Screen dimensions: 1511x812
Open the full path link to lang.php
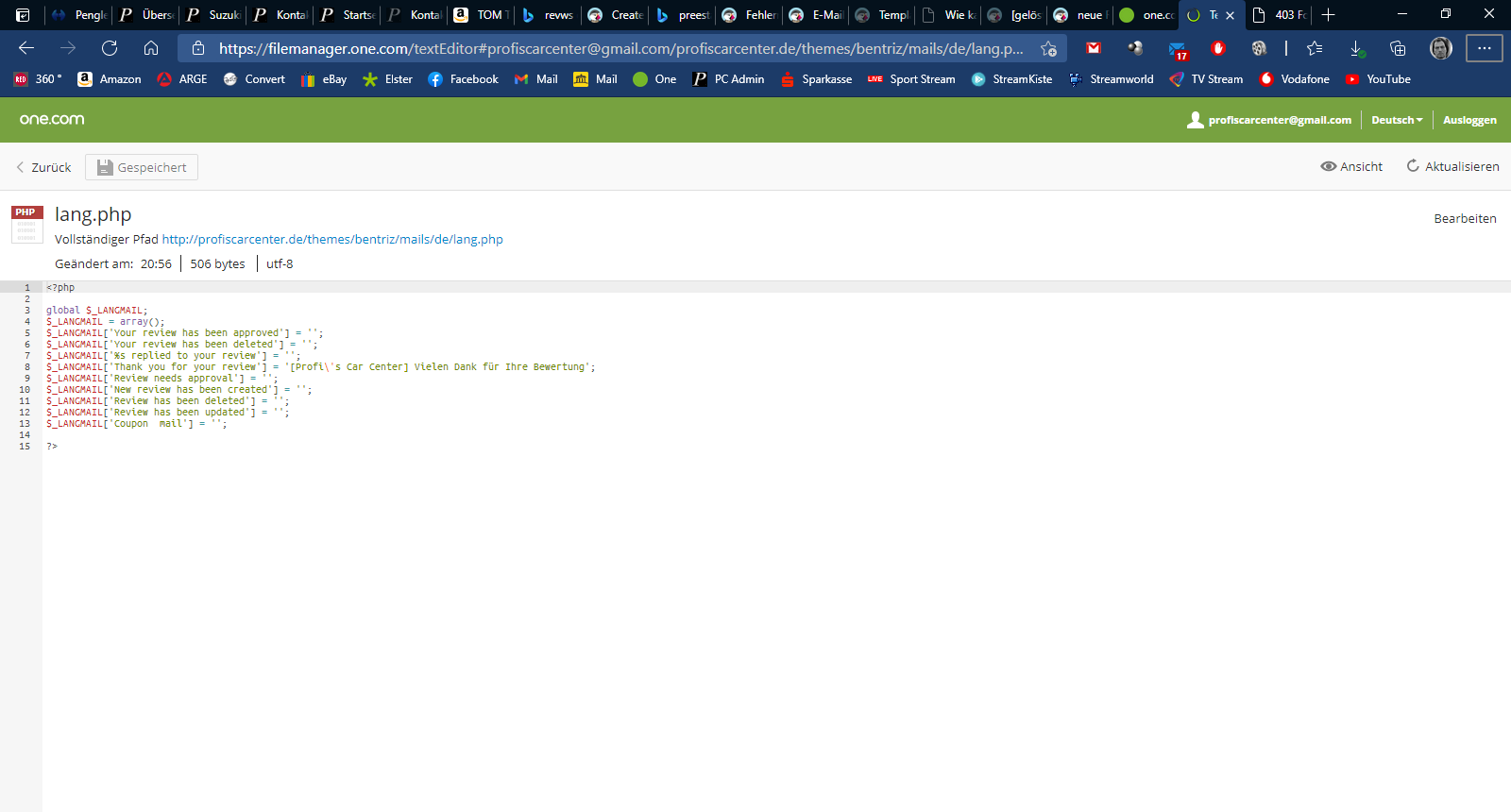pyautogui.click(x=332, y=239)
